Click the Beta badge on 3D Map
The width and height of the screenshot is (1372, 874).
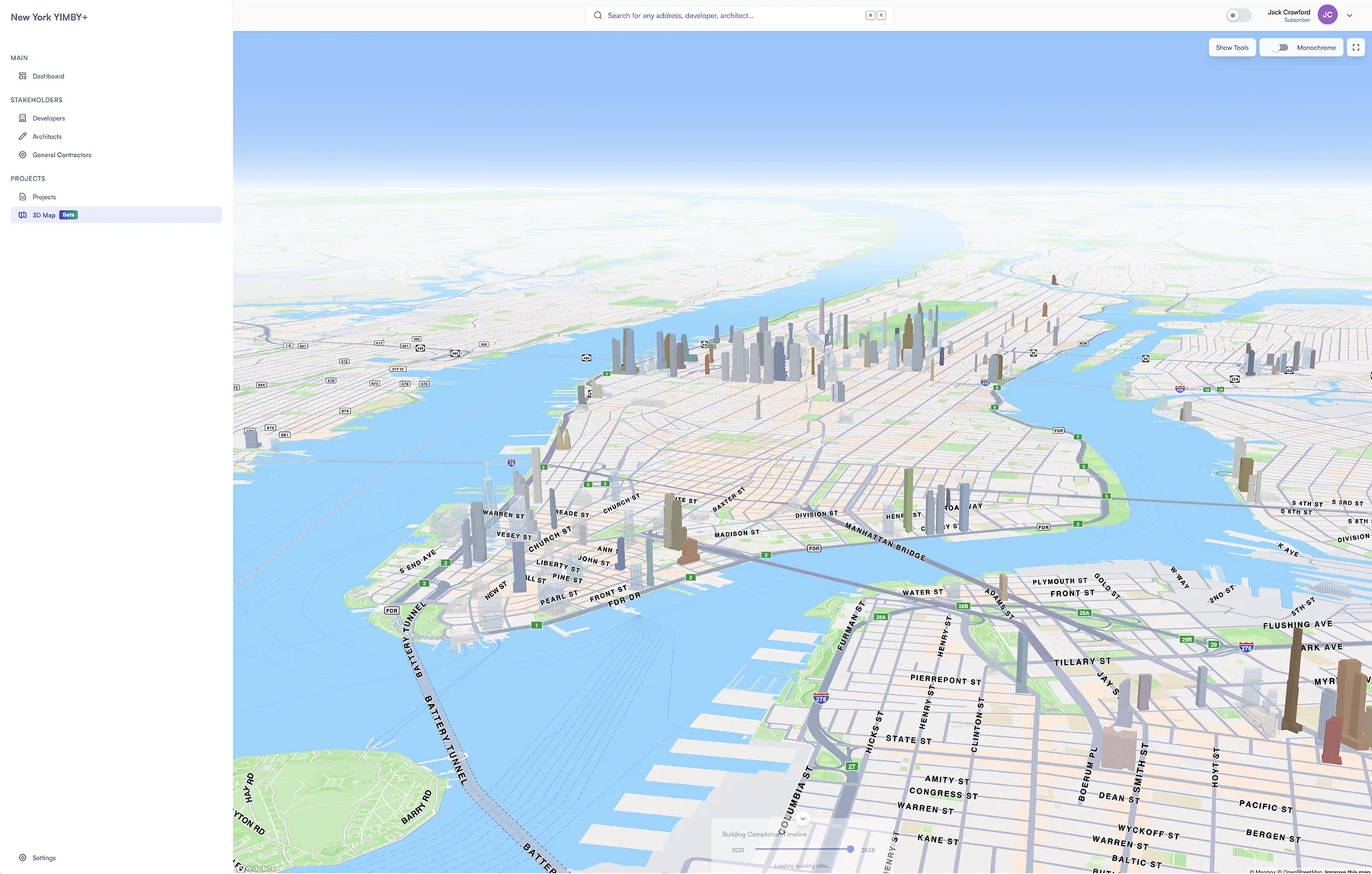pyautogui.click(x=69, y=215)
